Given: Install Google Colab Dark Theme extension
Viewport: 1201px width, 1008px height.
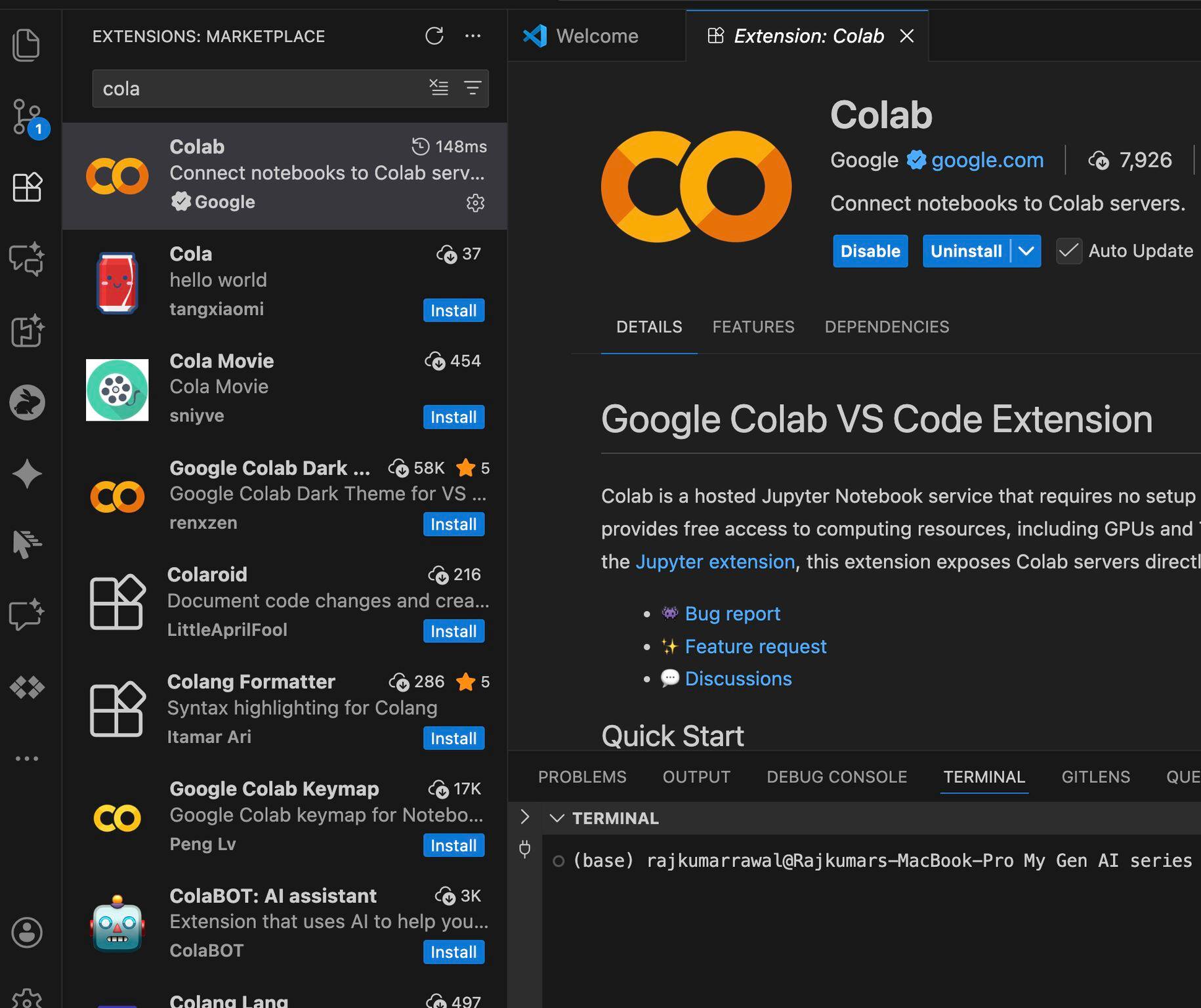Looking at the screenshot, I should [453, 524].
